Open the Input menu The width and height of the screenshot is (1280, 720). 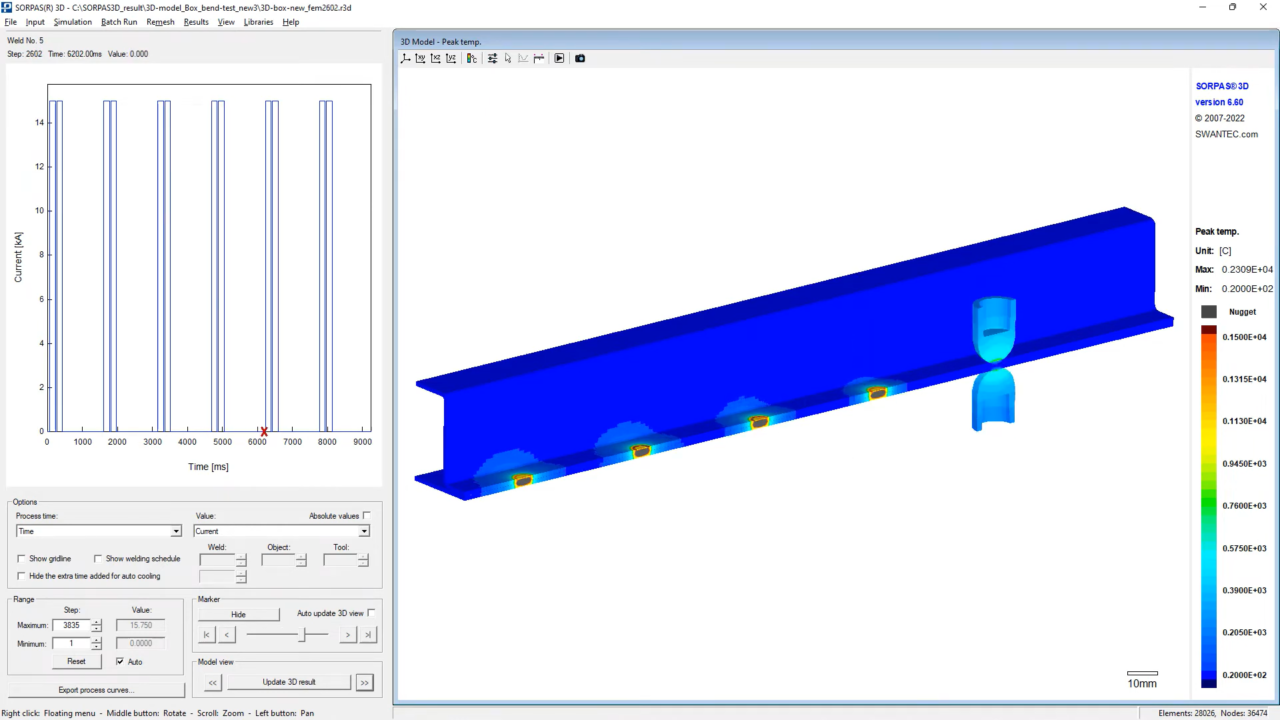click(35, 22)
